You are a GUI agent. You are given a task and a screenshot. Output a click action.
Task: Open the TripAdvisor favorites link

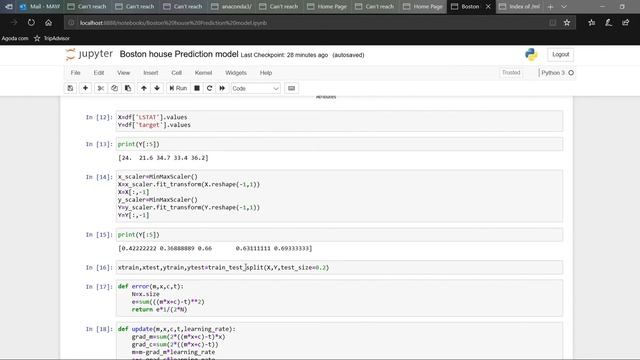coord(52,38)
